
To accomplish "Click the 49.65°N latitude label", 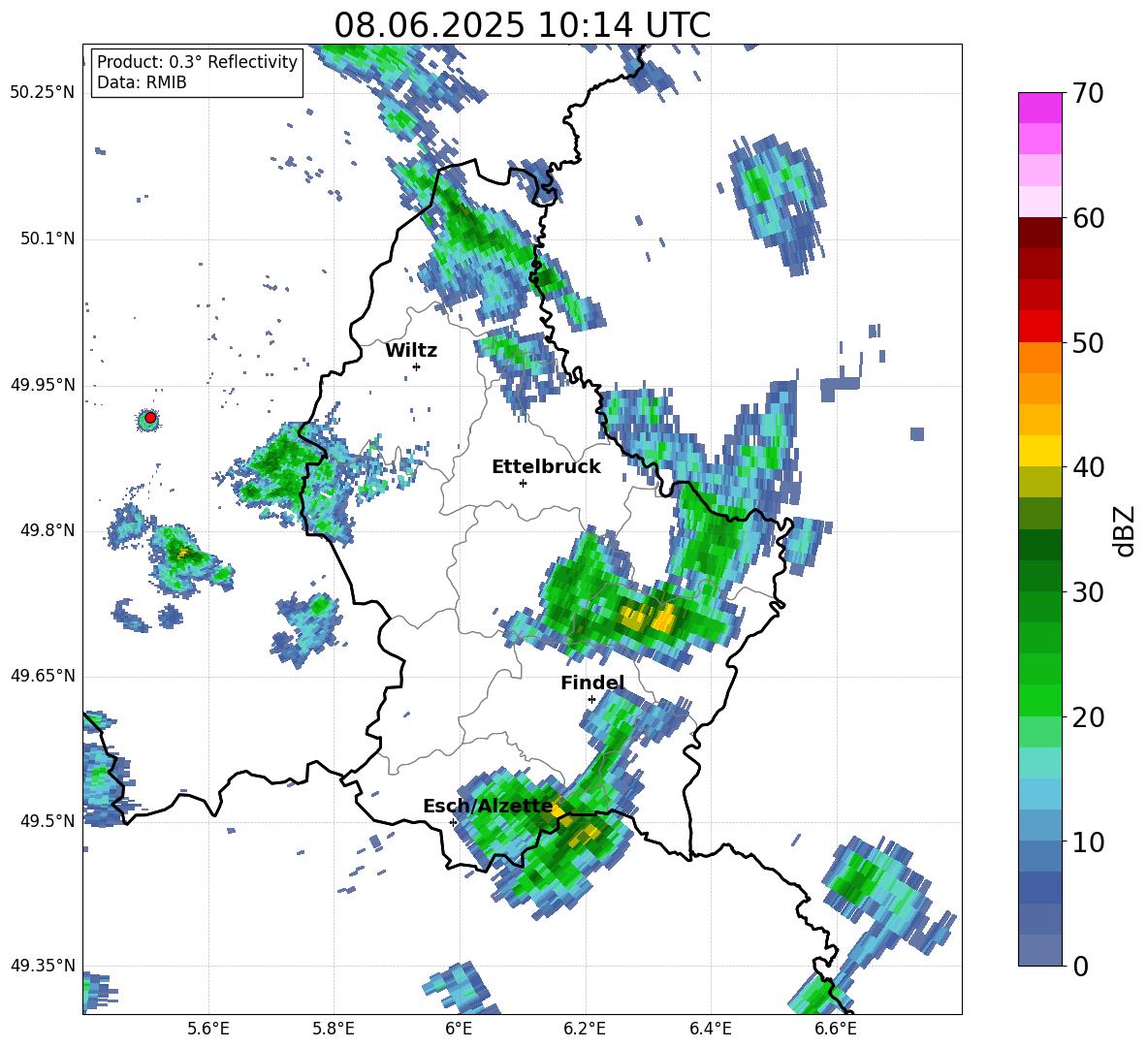I will tap(42, 677).
